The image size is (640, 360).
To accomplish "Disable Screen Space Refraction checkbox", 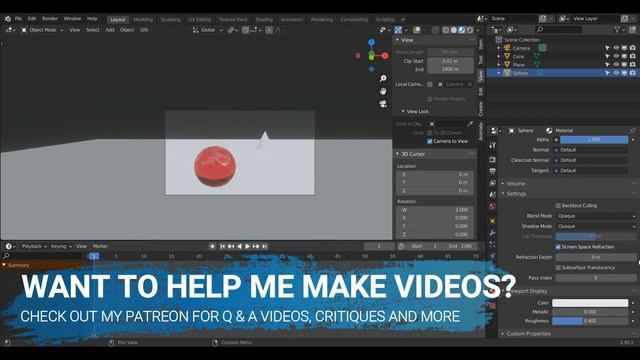I will point(558,247).
